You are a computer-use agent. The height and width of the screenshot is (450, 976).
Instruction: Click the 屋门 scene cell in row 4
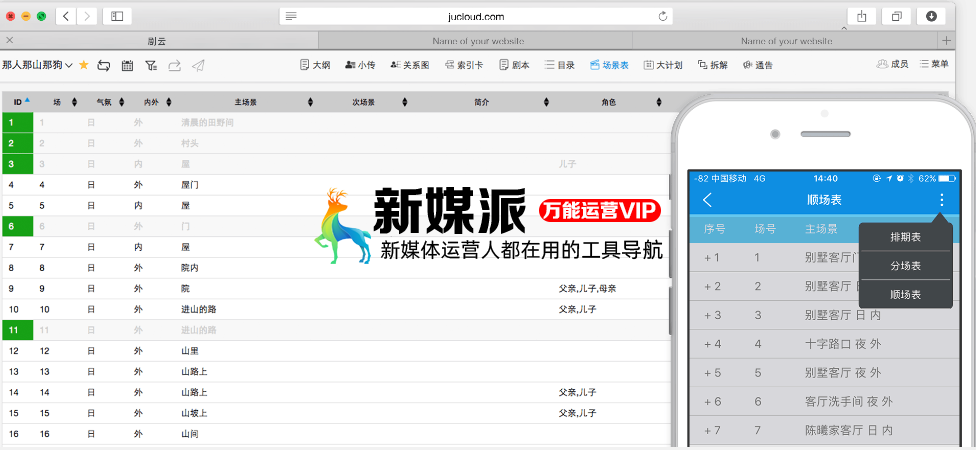pyautogui.click(x=190, y=185)
